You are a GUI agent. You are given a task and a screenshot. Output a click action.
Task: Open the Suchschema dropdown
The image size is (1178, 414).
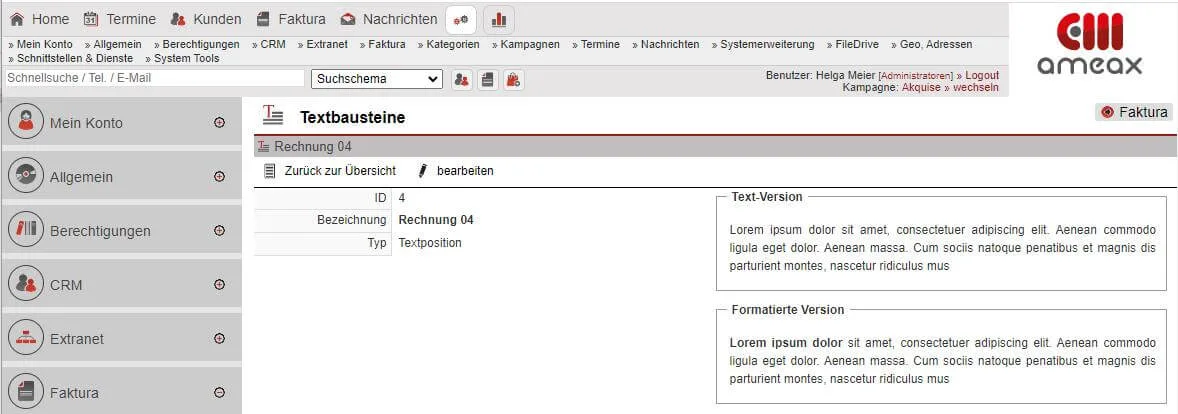(376, 79)
